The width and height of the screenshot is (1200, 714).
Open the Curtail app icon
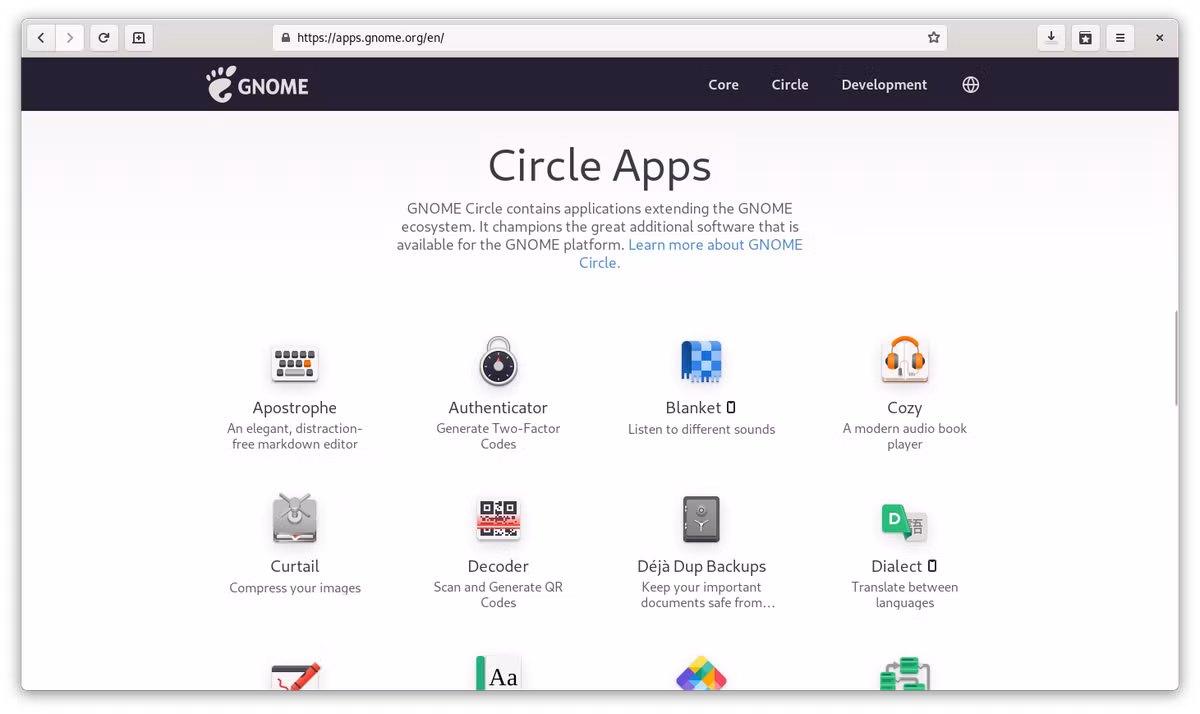[x=295, y=519]
